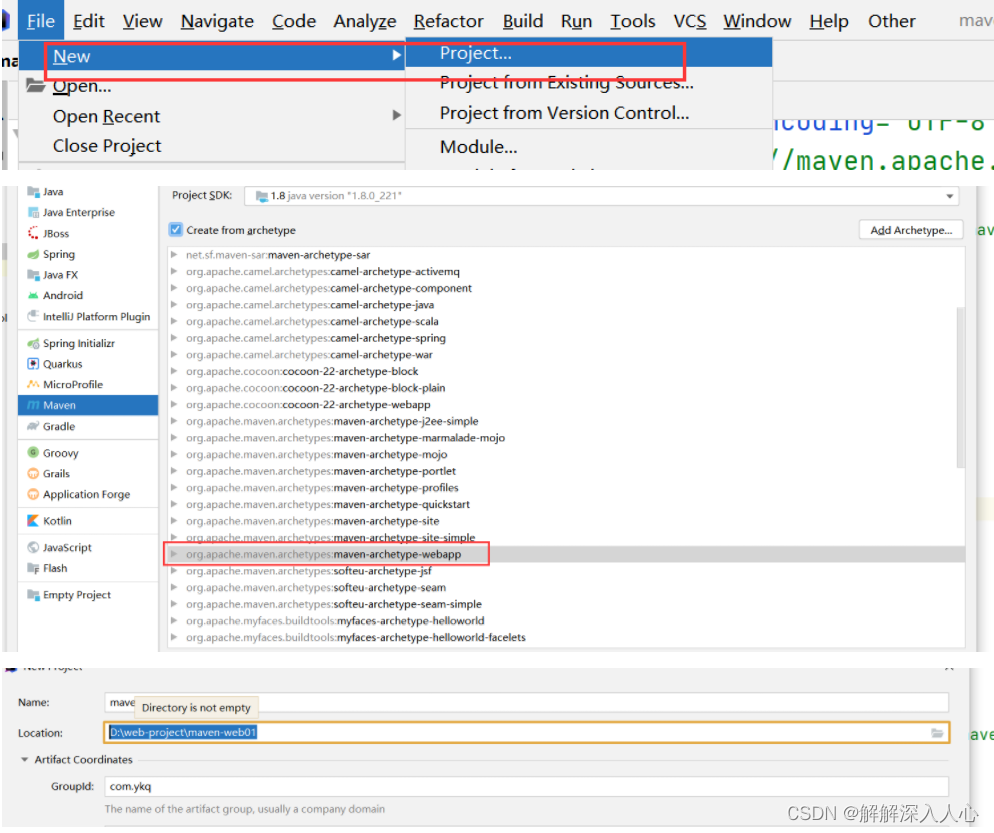Select Spring Initializr icon
Viewport: 994px width, 833px height.
(x=33, y=344)
